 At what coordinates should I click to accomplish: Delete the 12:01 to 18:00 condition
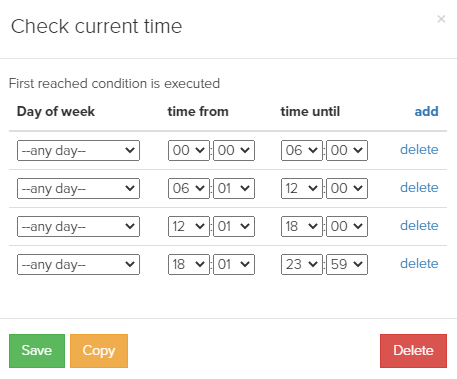pyautogui.click(x=419, y=225)
